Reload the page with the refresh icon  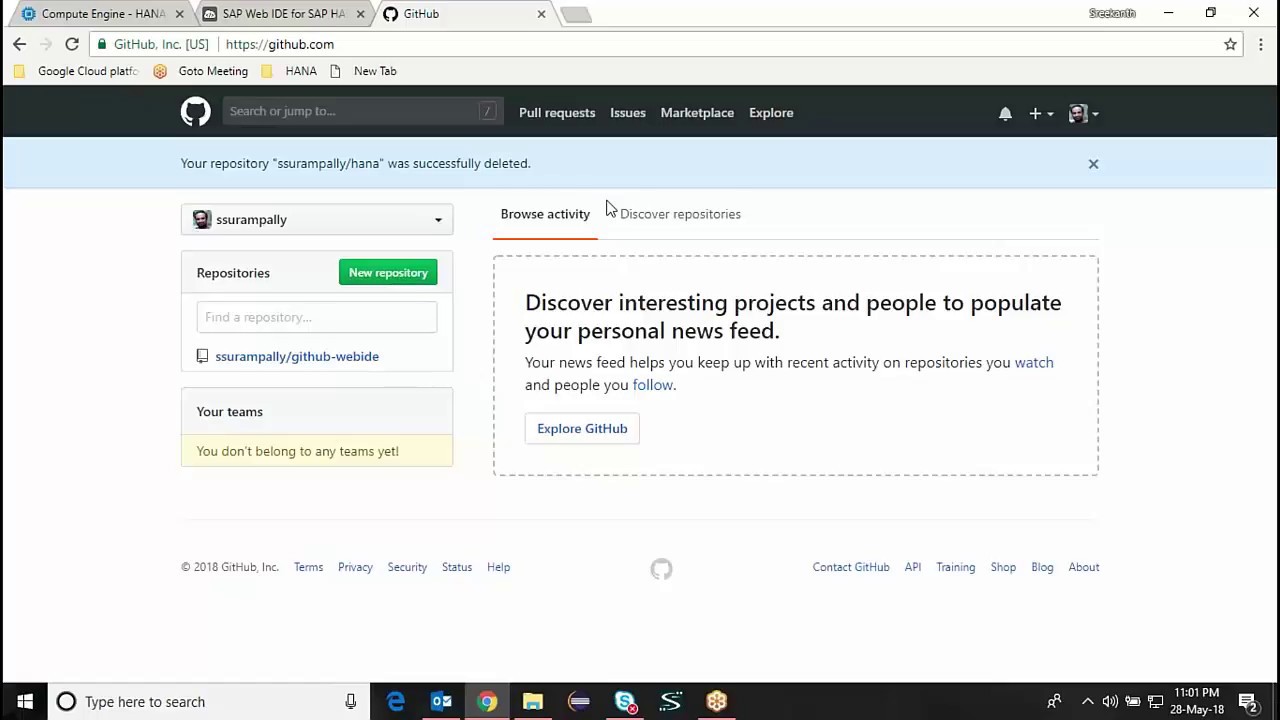[x=72, y=44]
